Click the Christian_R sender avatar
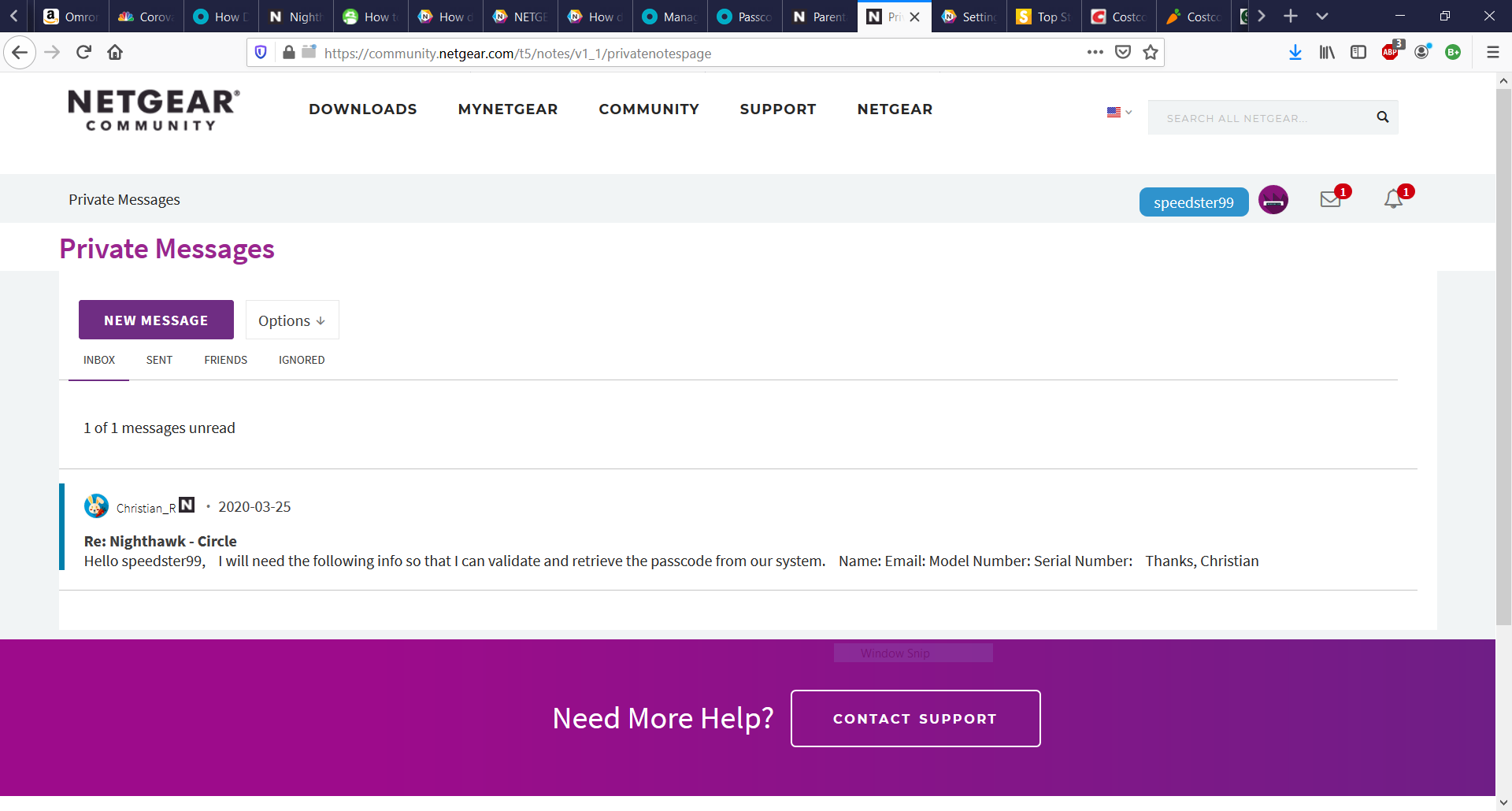The image size is (1512, 811). (96, 506)
